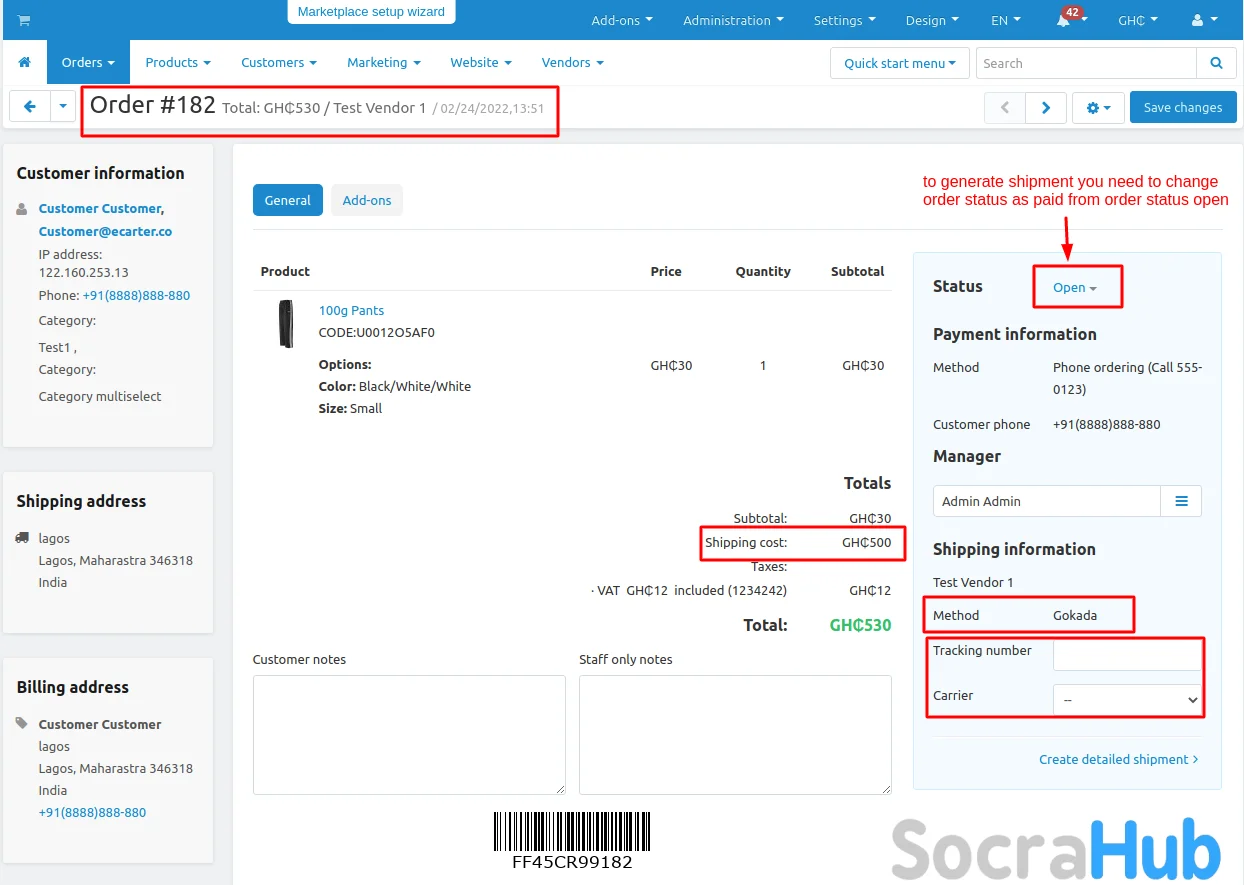Open the 100g Pants product link
This screenshot has height=885, width=1244.
coord(351,310)
